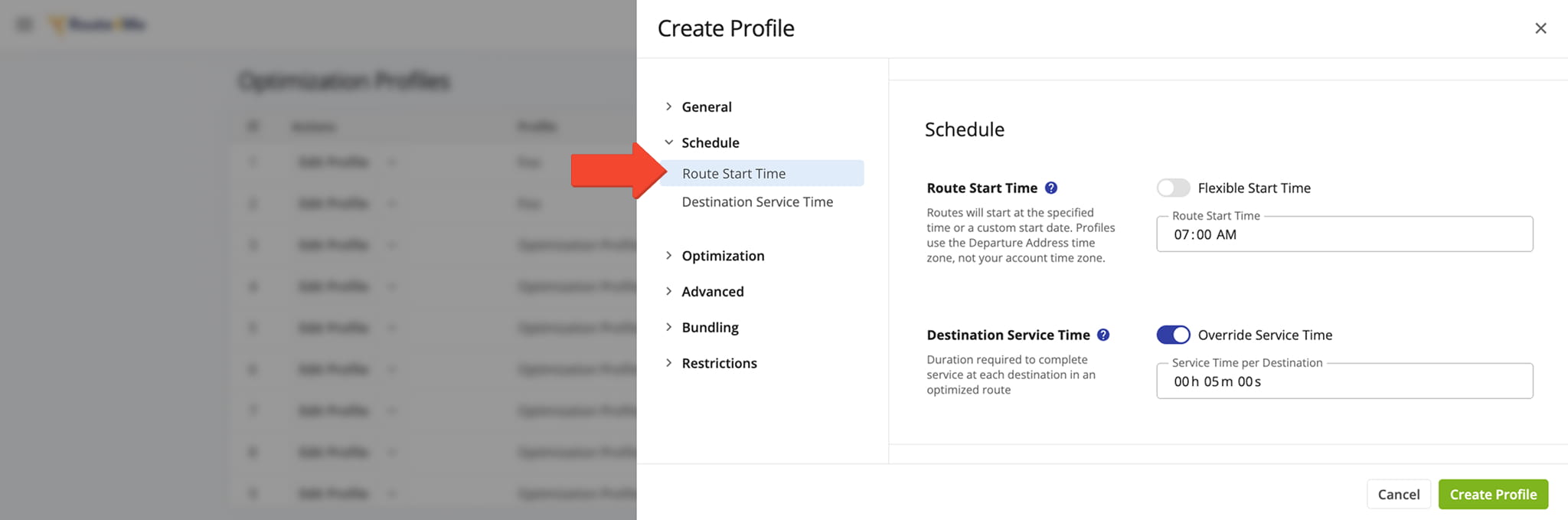The height and width of the screenshot is (520, 1568).
Task: Select Destination Service Time in the sidebar
Action: point(757,202)
